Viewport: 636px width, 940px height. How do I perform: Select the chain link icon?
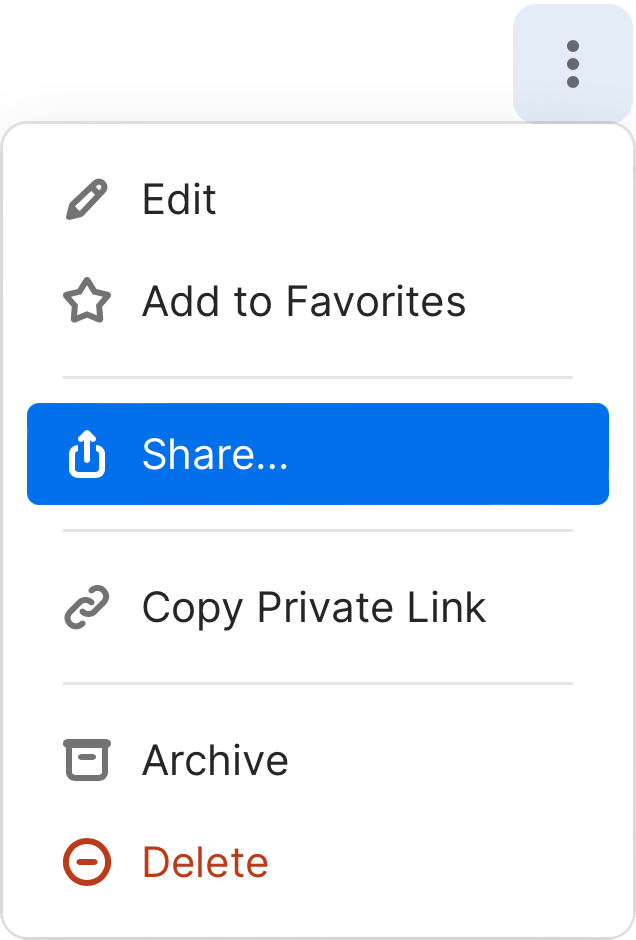(87, 607)
